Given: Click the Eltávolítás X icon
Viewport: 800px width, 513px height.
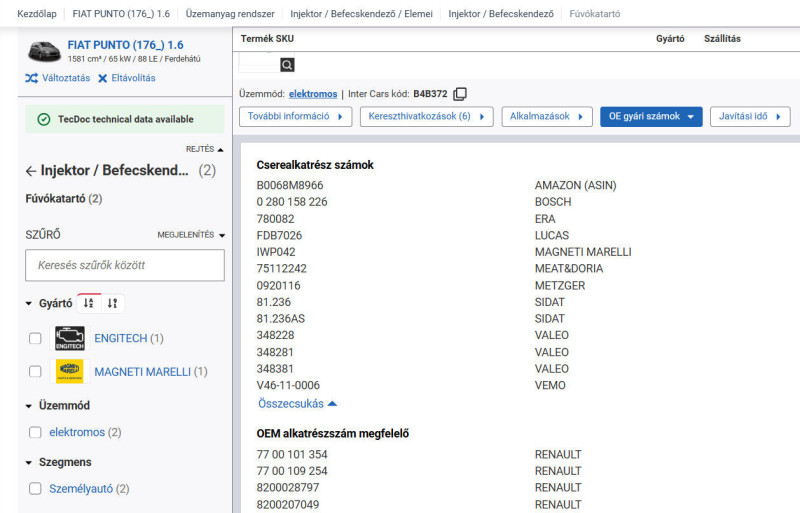Looking at the screenshot, I should (x=103, y=78).
